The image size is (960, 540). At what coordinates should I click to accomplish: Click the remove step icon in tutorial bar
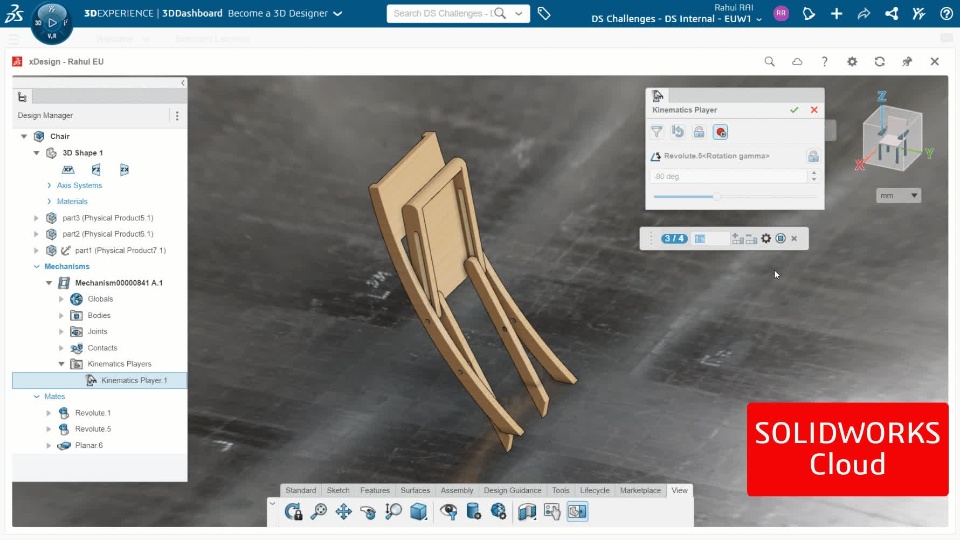click(x=751, y=238)
